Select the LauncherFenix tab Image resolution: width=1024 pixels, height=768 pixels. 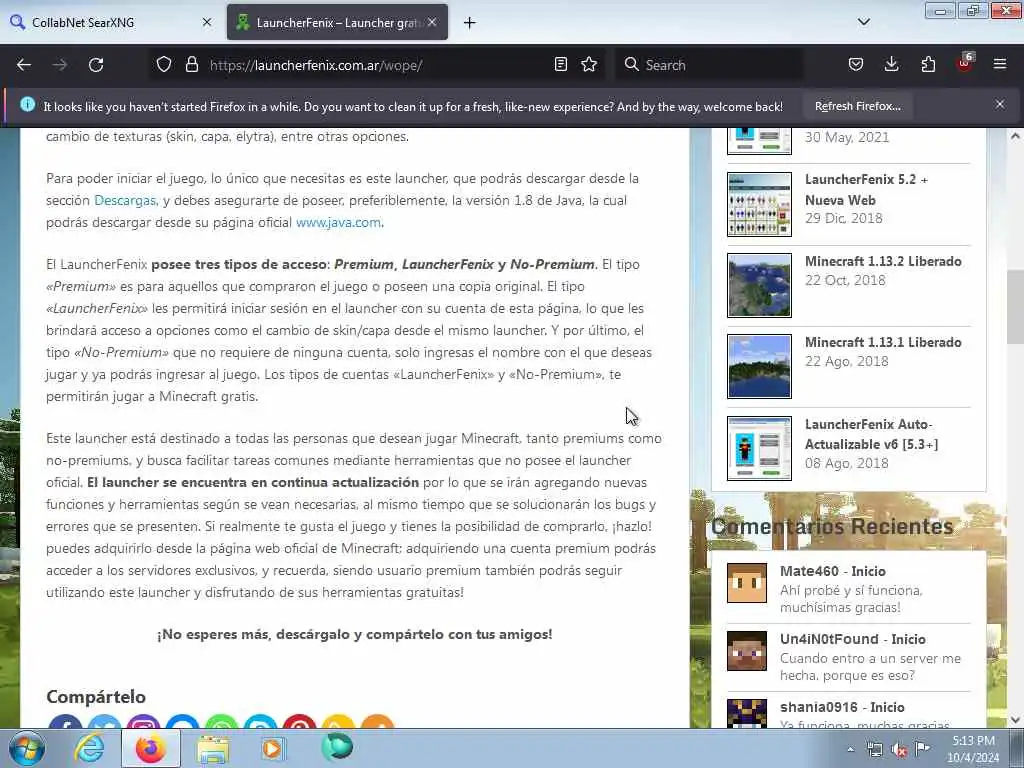[x=337, y=22]
